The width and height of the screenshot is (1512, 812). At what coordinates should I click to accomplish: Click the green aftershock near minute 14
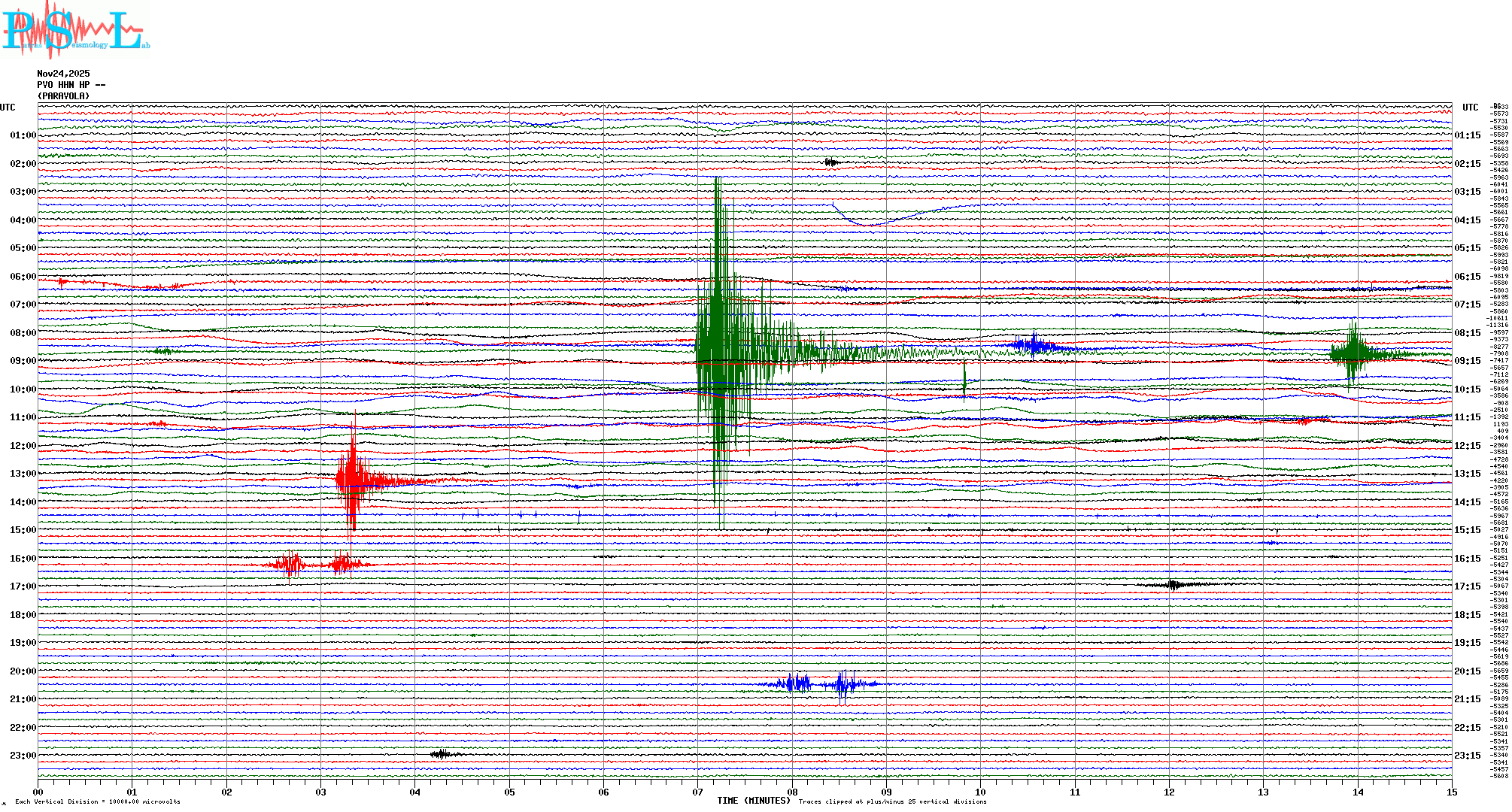(1354, 353)
